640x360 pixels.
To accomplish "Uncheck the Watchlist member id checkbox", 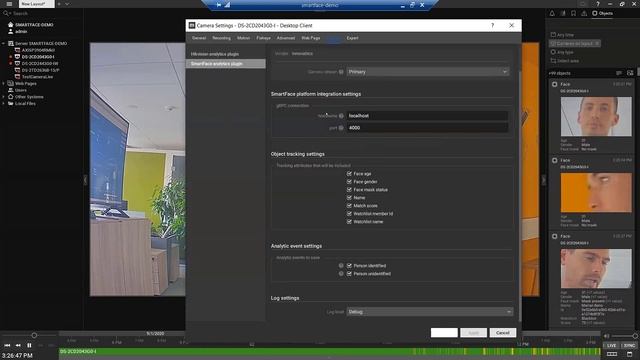I will pos(349,213).
